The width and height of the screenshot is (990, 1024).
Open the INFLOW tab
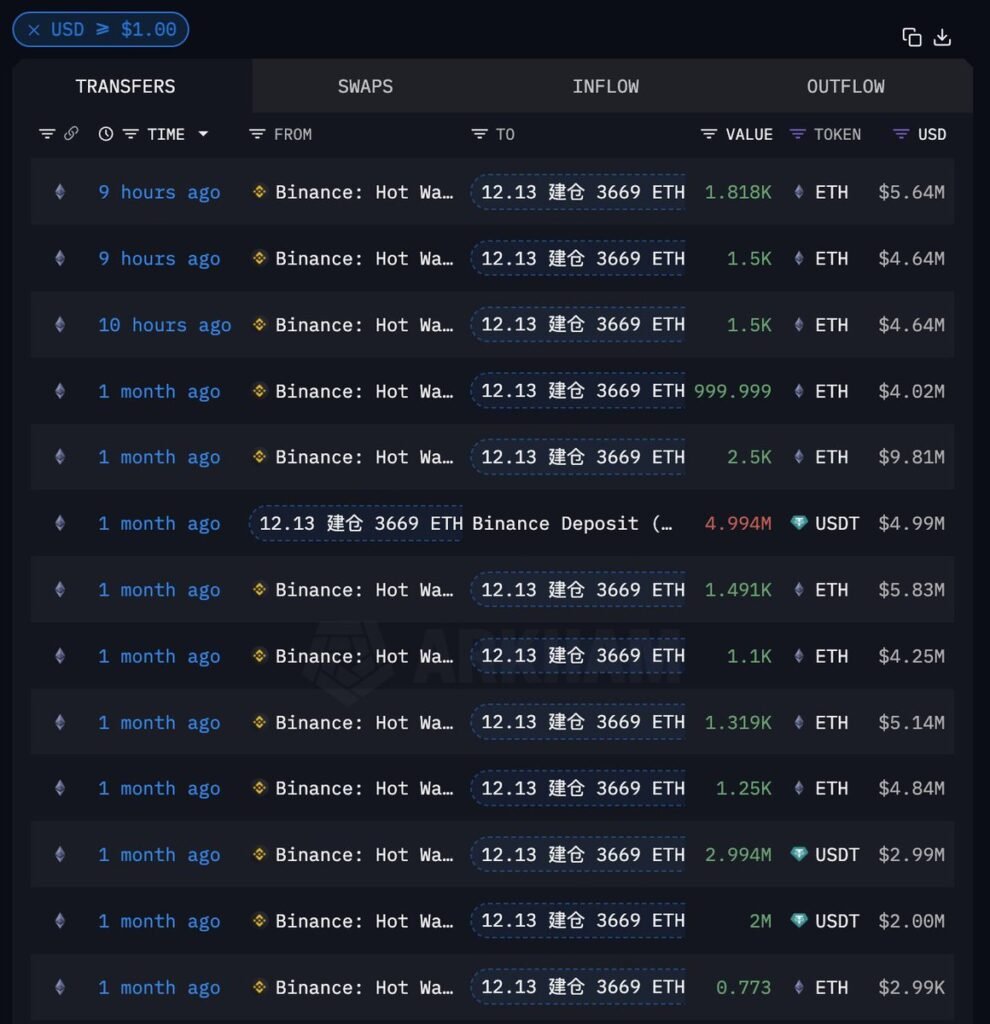(605, 87)
